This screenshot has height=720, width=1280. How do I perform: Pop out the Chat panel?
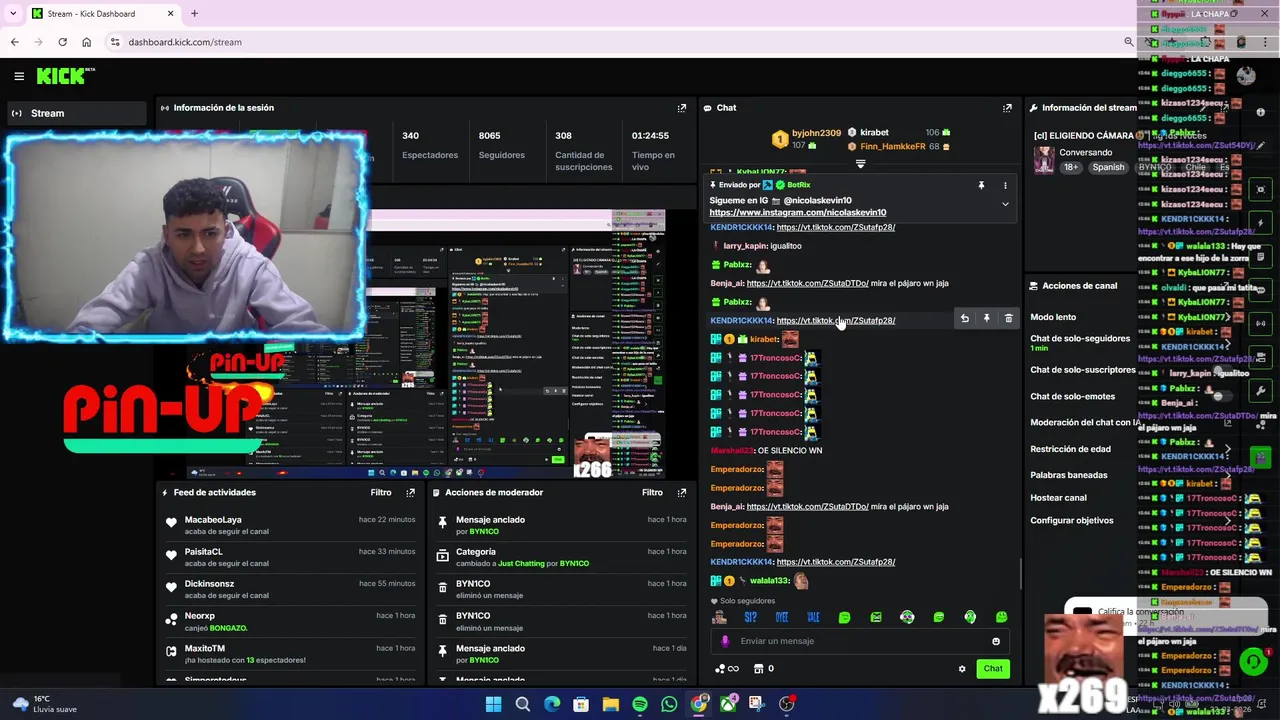tap(1007, 108)
